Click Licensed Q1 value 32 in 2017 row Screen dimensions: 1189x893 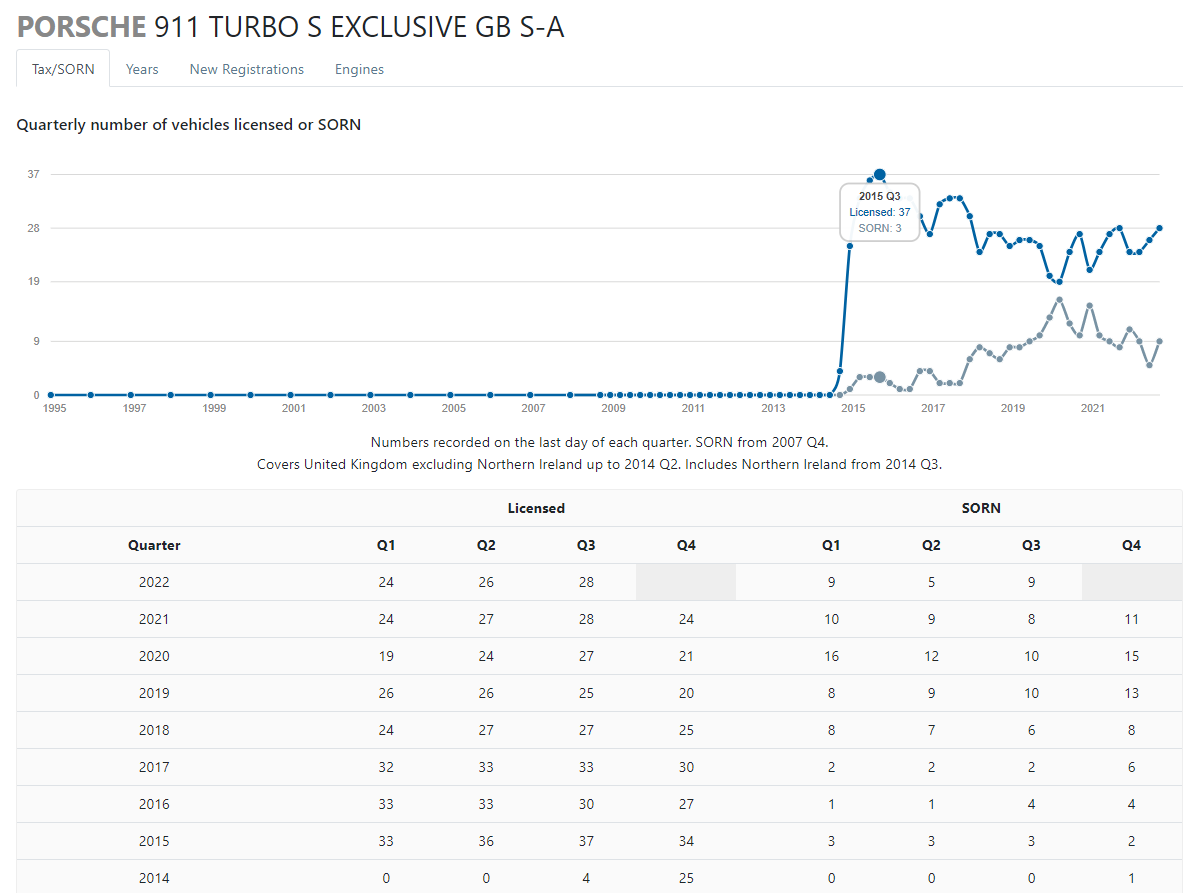(386, 767)
